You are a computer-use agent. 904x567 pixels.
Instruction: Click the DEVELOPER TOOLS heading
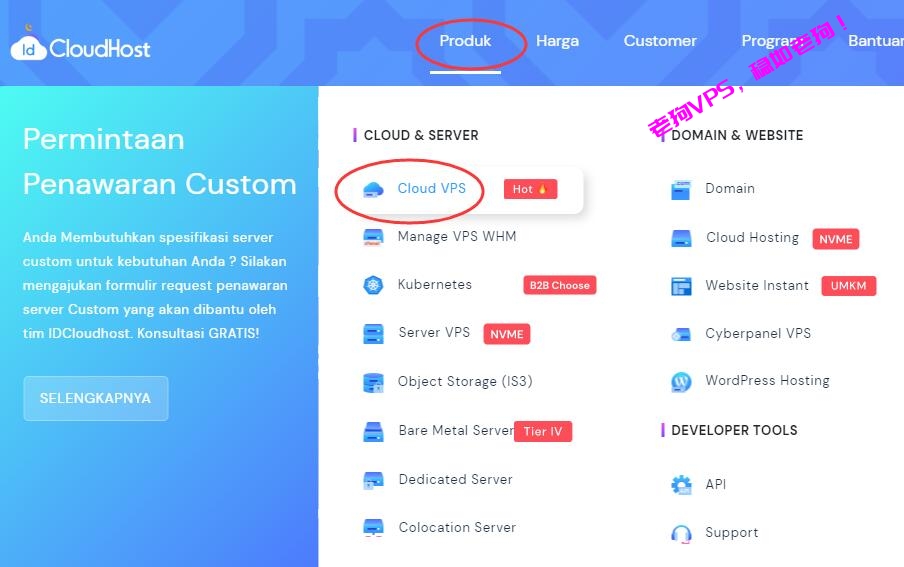tap(734, 430)
